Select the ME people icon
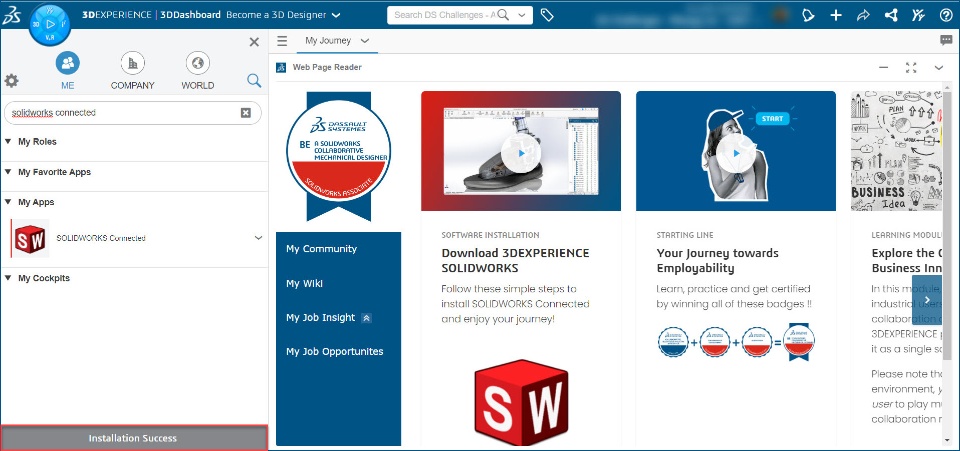The width and height of the screenshot is (960, 451). [x=67, y=63]
